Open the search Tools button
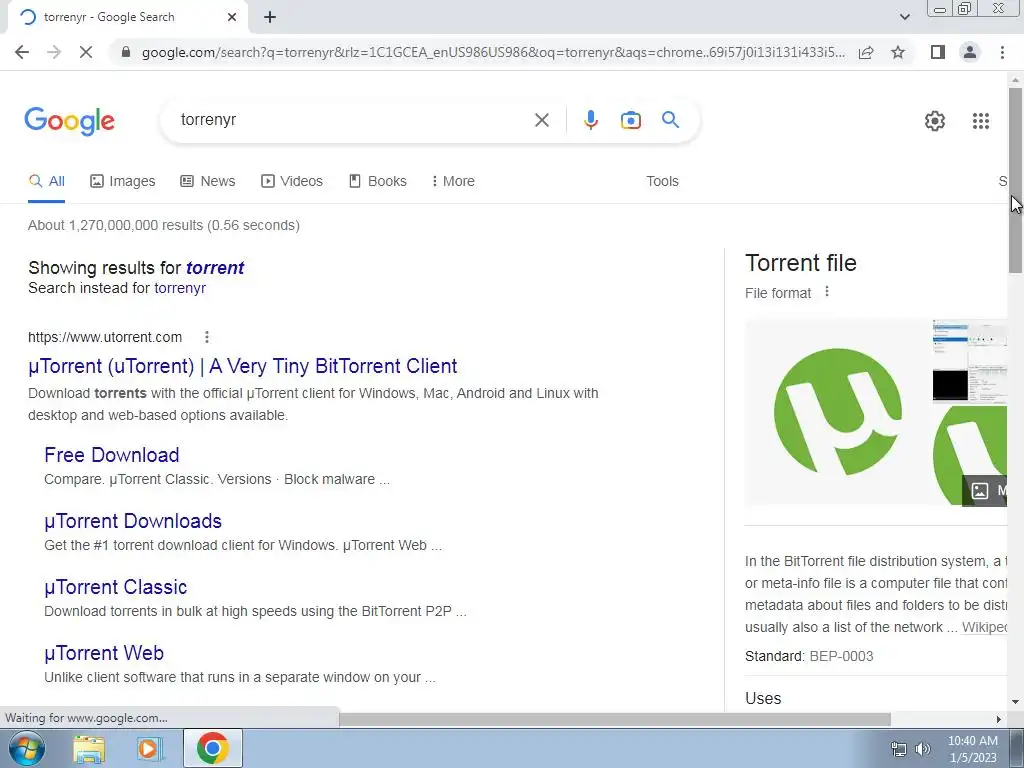 pyautogui.click(x=662, y=182)
